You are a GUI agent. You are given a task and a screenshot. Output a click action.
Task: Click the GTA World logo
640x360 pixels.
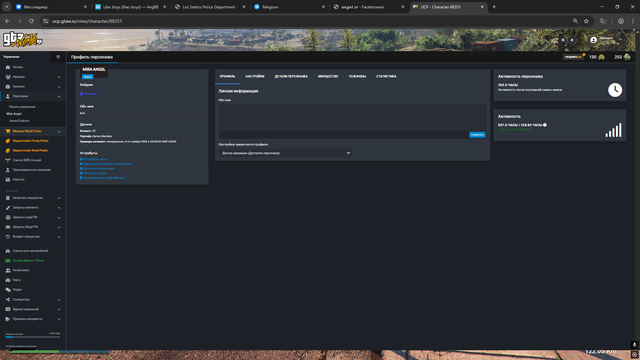click(x=22, y=40)
